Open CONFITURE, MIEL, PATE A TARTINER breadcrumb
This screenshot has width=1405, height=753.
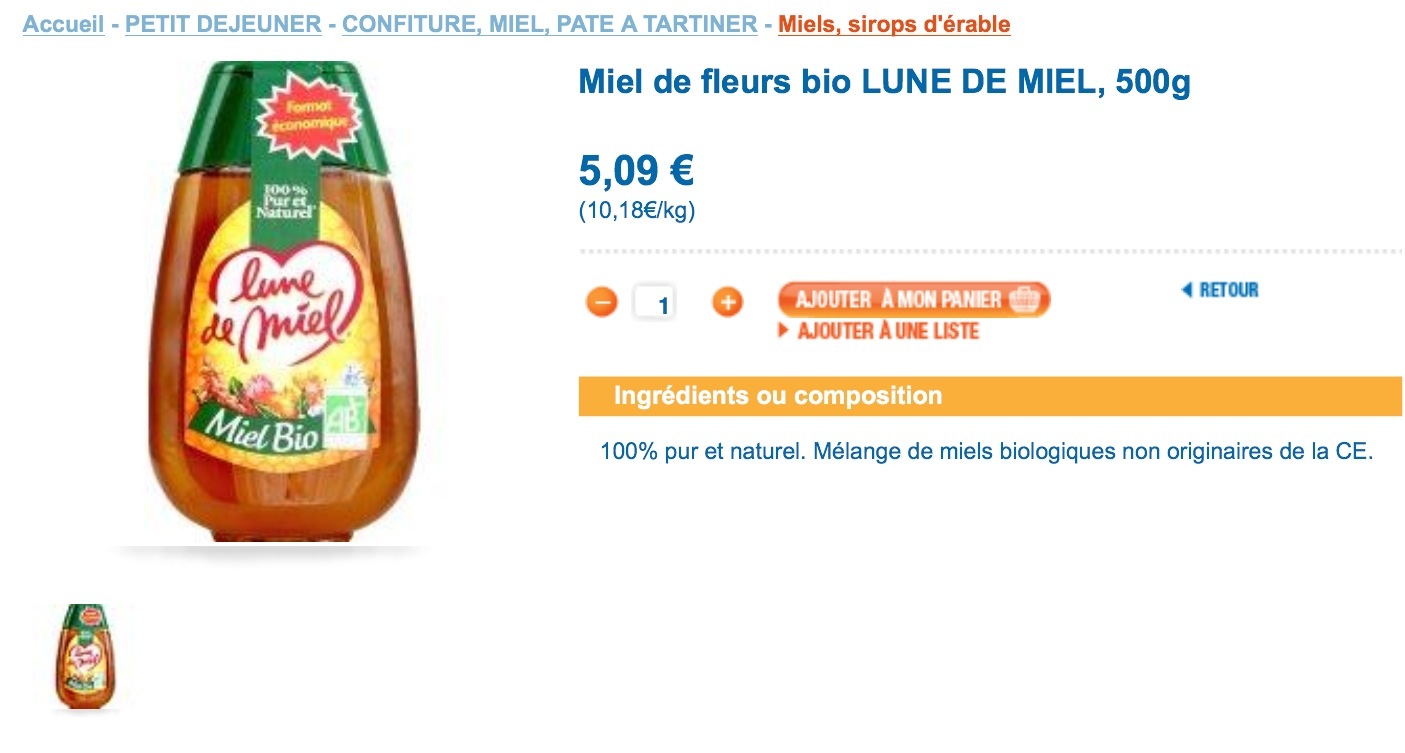point(549,24)
